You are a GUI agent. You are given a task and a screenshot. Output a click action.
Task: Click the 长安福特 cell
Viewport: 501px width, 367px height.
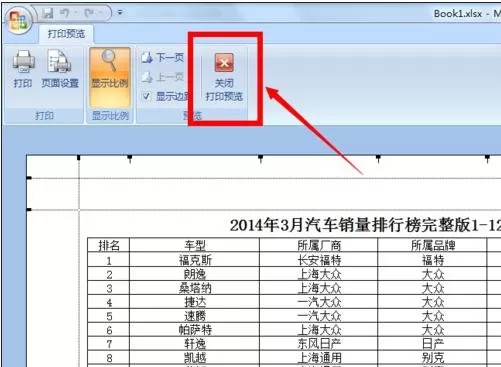tap(319, 260)
